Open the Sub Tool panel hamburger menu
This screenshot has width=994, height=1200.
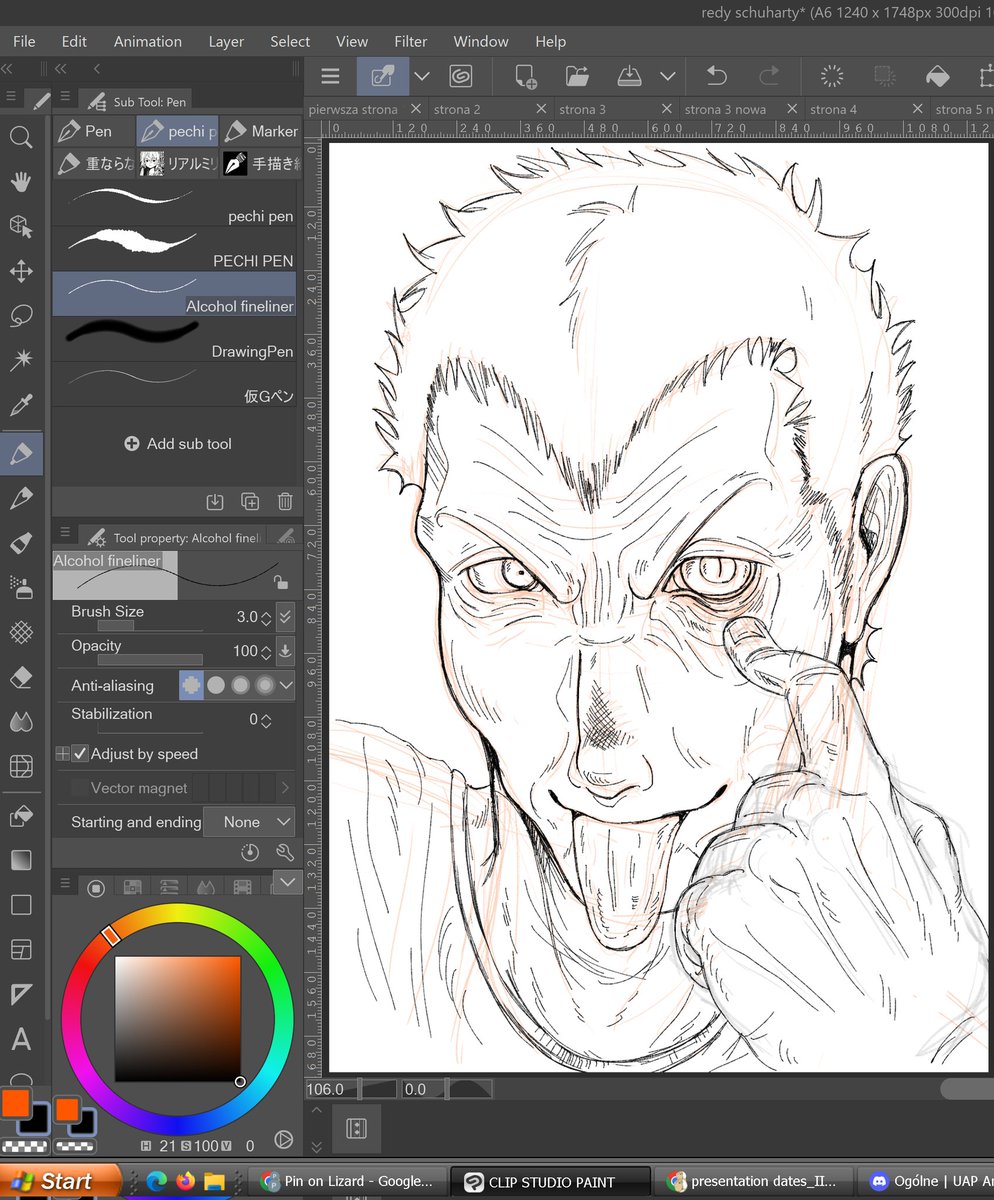[x=65, y=98]
